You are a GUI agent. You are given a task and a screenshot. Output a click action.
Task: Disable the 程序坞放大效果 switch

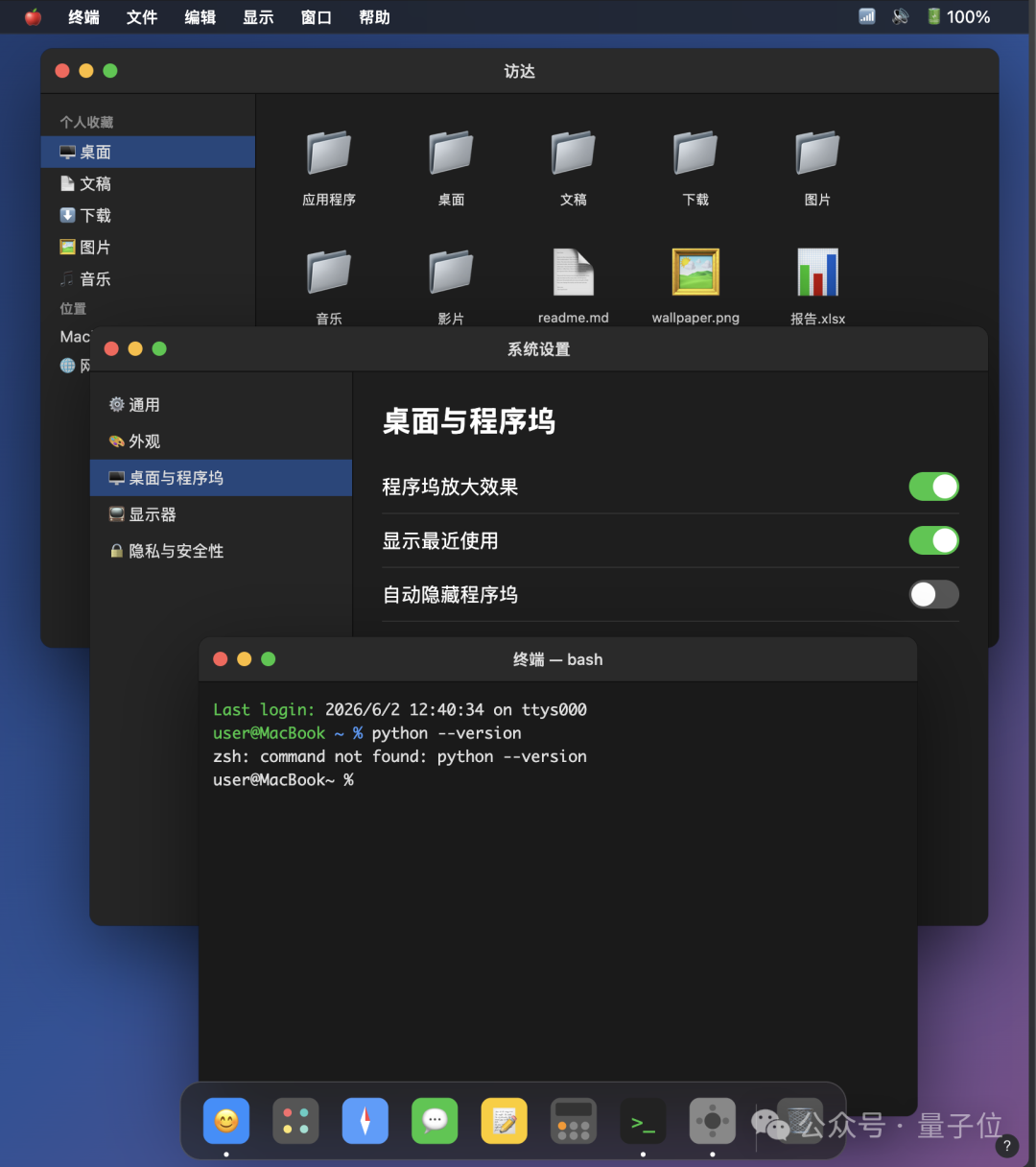coord(934,487)
